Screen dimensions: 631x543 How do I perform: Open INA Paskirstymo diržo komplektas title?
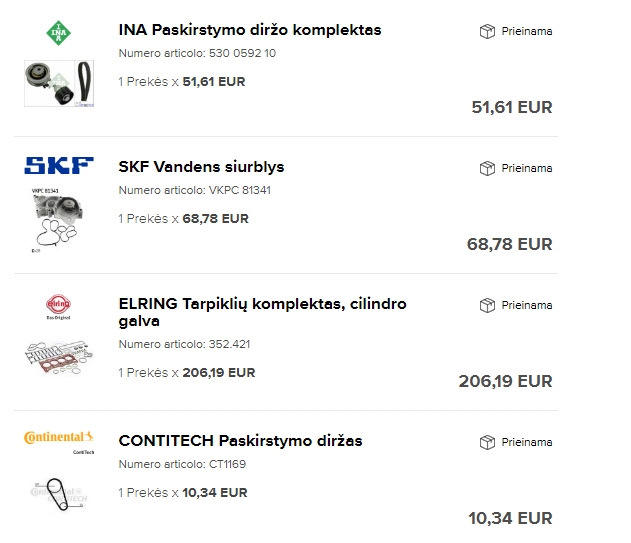click(x=249, y=30)
